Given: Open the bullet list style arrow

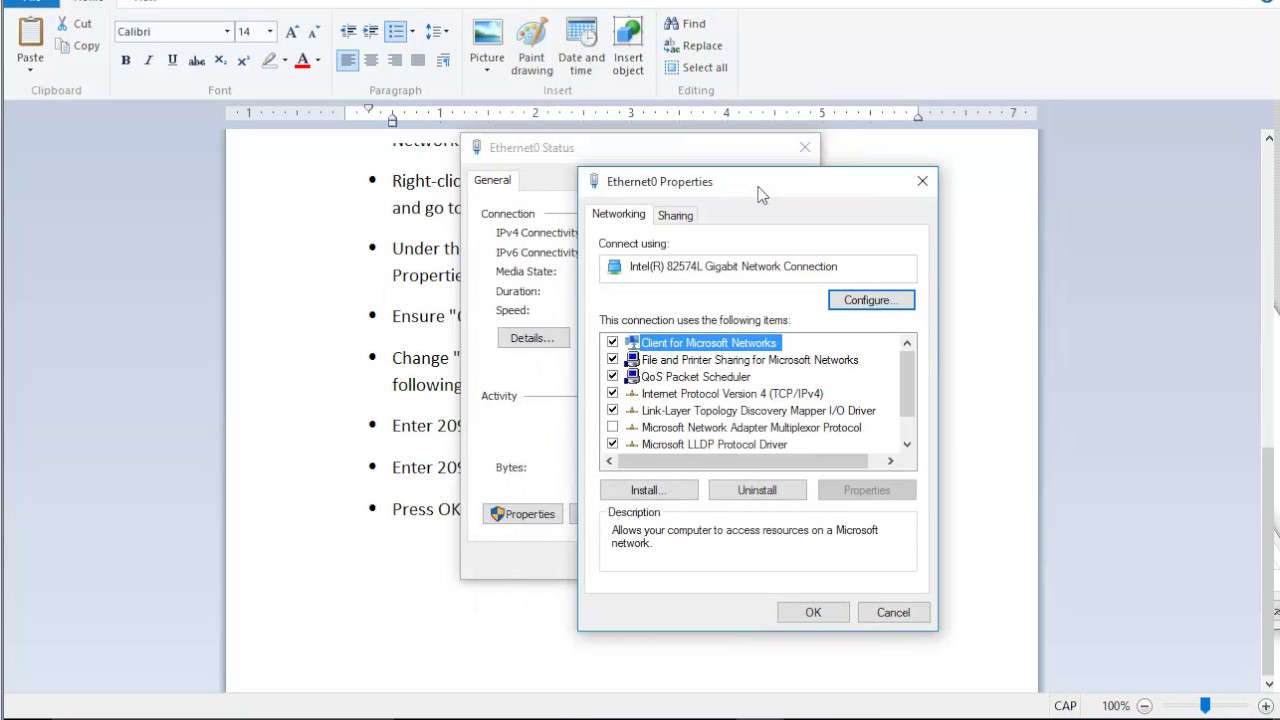Looking at the screenshot, I should point(412,32).
